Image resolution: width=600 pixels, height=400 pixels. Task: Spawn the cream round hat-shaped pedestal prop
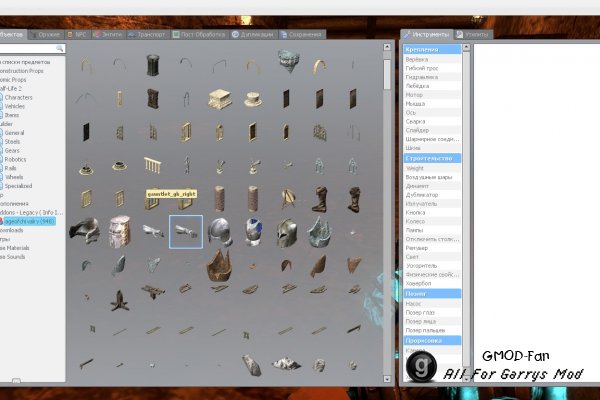pyautogui.click(x=253, y=99)
